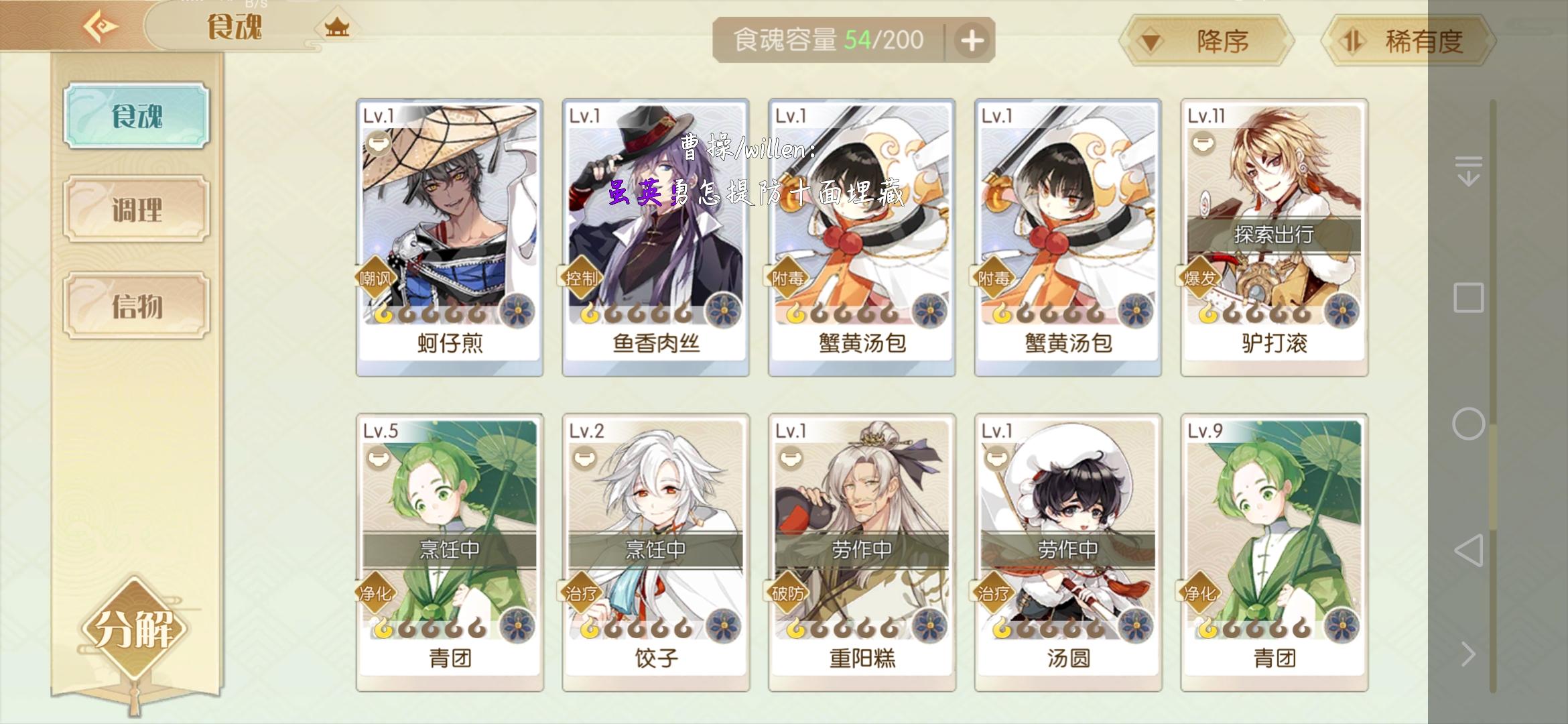Viewport: 1568px width, 724px height.
Task: Open the home pavilion icon
Action: 336,27
